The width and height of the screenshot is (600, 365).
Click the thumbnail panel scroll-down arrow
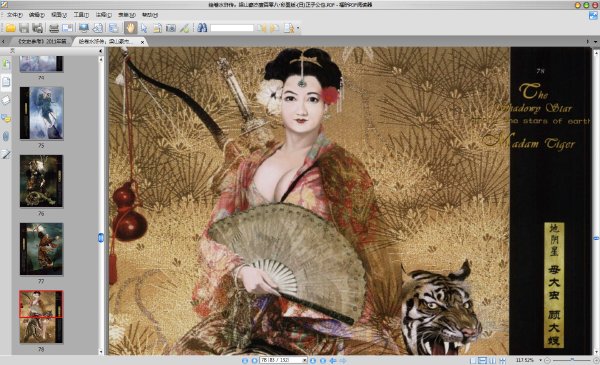click(101, 352)
